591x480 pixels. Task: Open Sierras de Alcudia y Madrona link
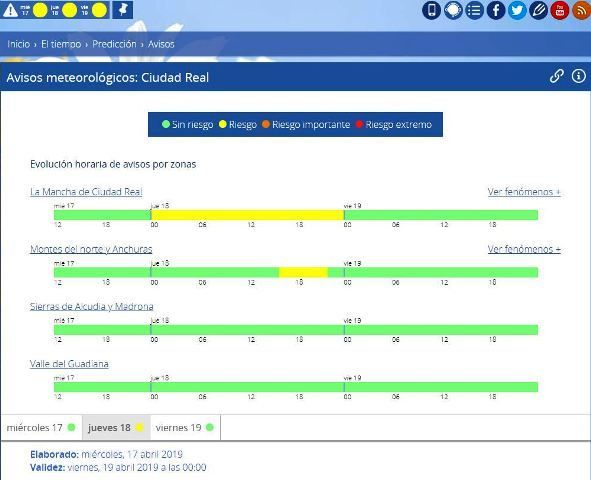pos(92,306)
